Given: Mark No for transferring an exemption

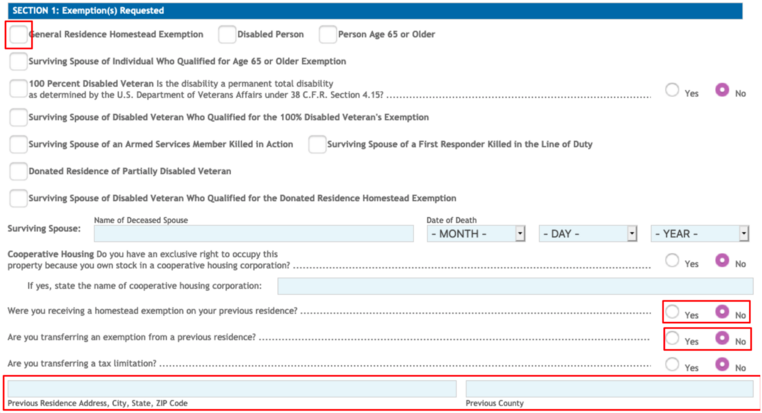Looking at the screenshot, I should point(722,338).
